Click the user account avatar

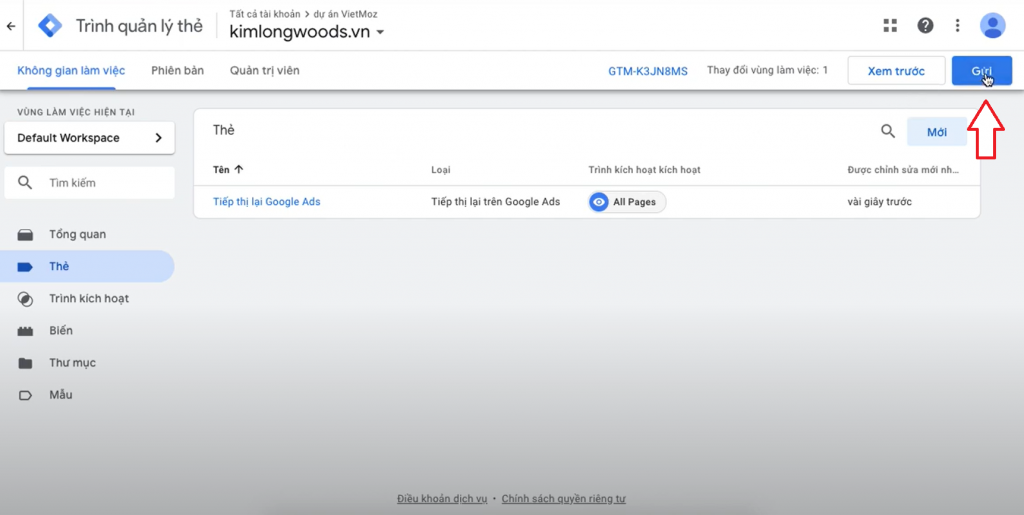click(x=993, y=25)
